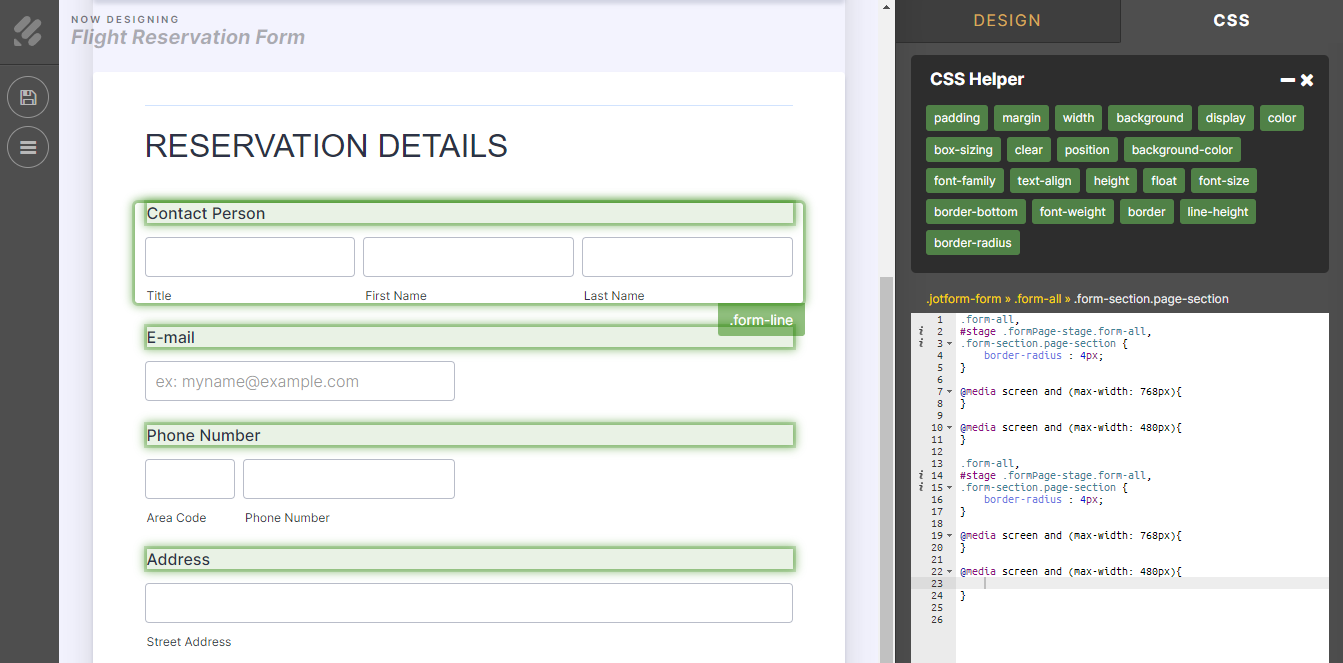Screen dimensions: 1343x663
Task: Click the info marker on editor line 15
Action: coord(921,487)
